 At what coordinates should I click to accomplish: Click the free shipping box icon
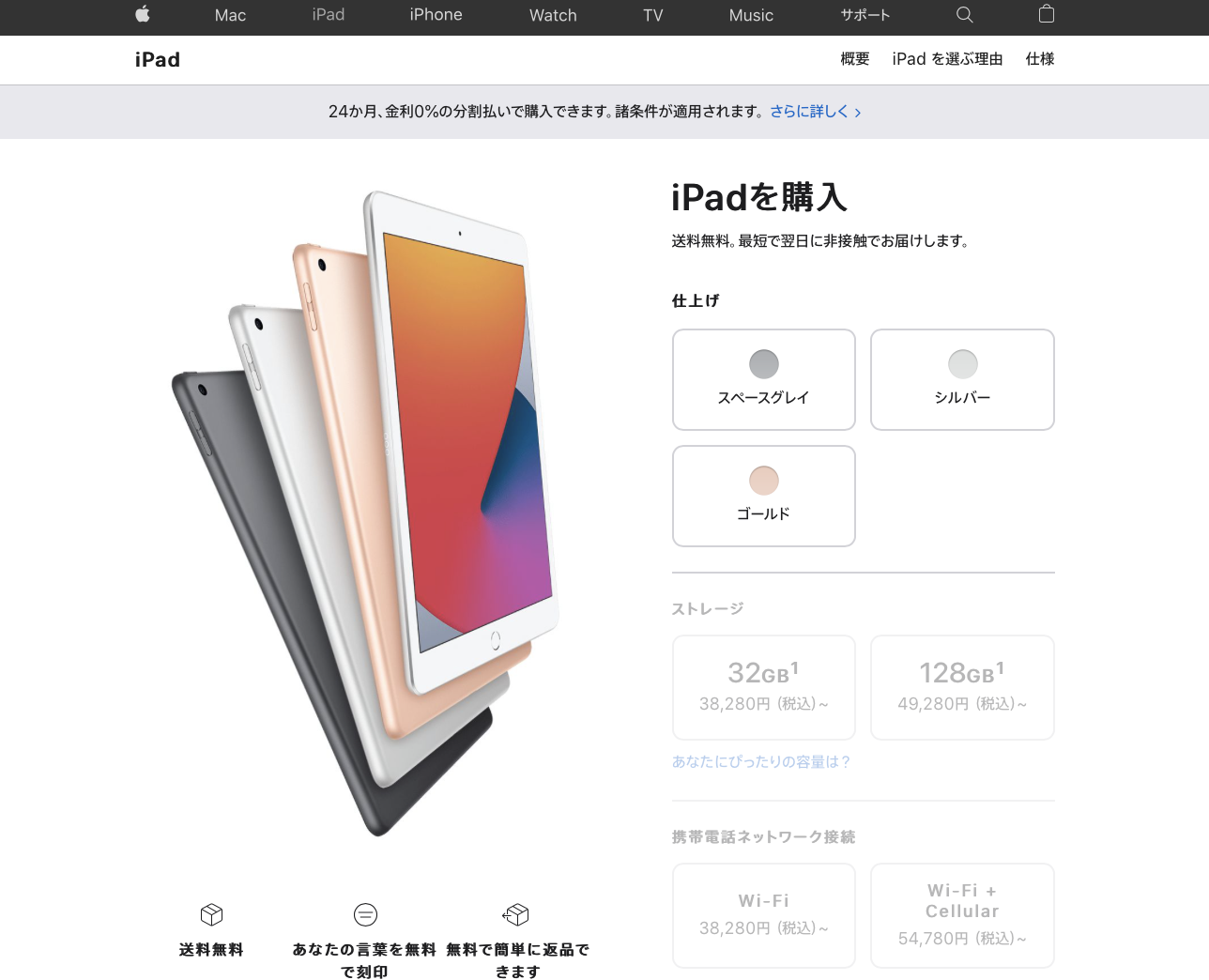(211, 914)
